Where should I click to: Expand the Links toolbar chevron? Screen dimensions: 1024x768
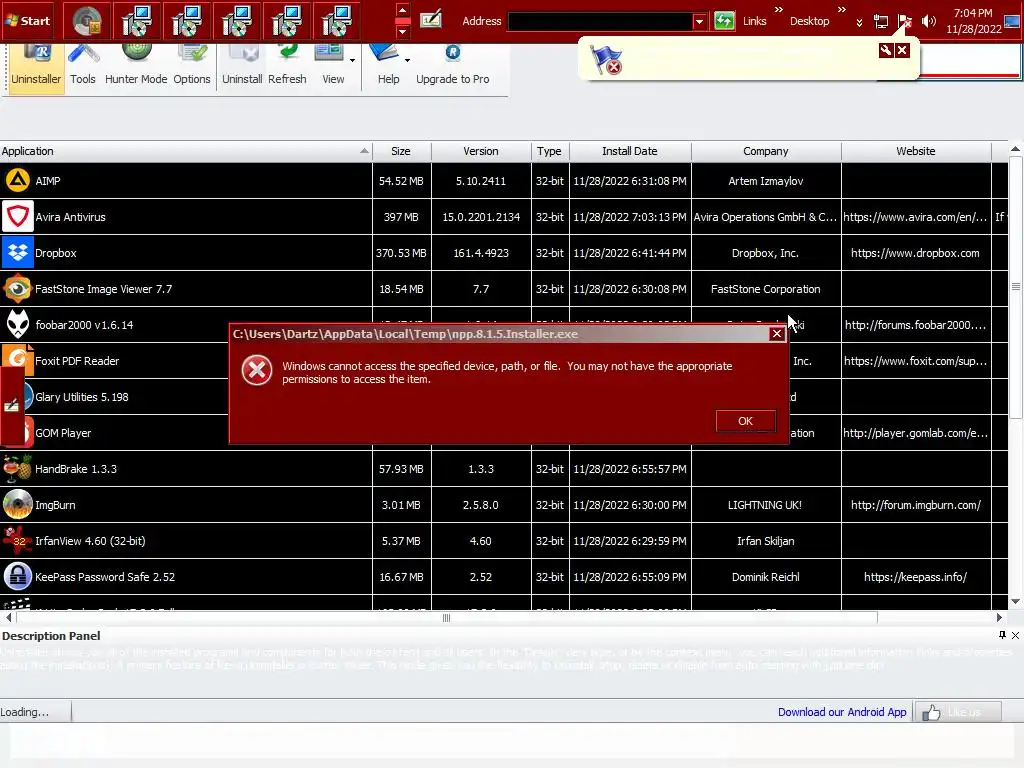pyautogui.click(x=778, y=10)
